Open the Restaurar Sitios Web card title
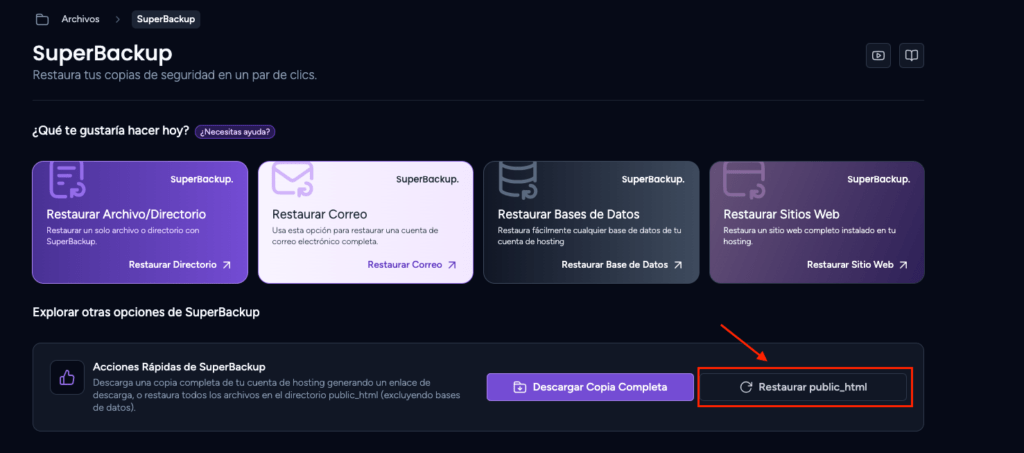This screenshot has height=453, width=1024. (781, 214)
